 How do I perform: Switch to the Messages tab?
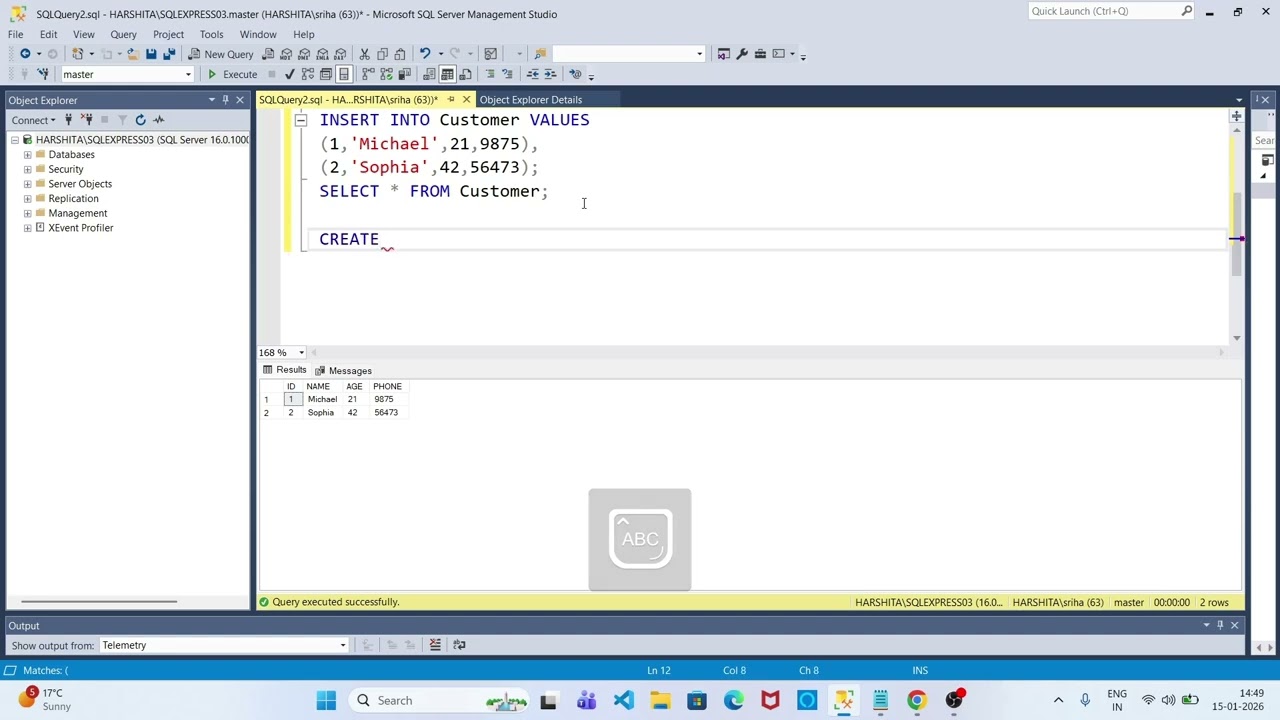point(343,371)
